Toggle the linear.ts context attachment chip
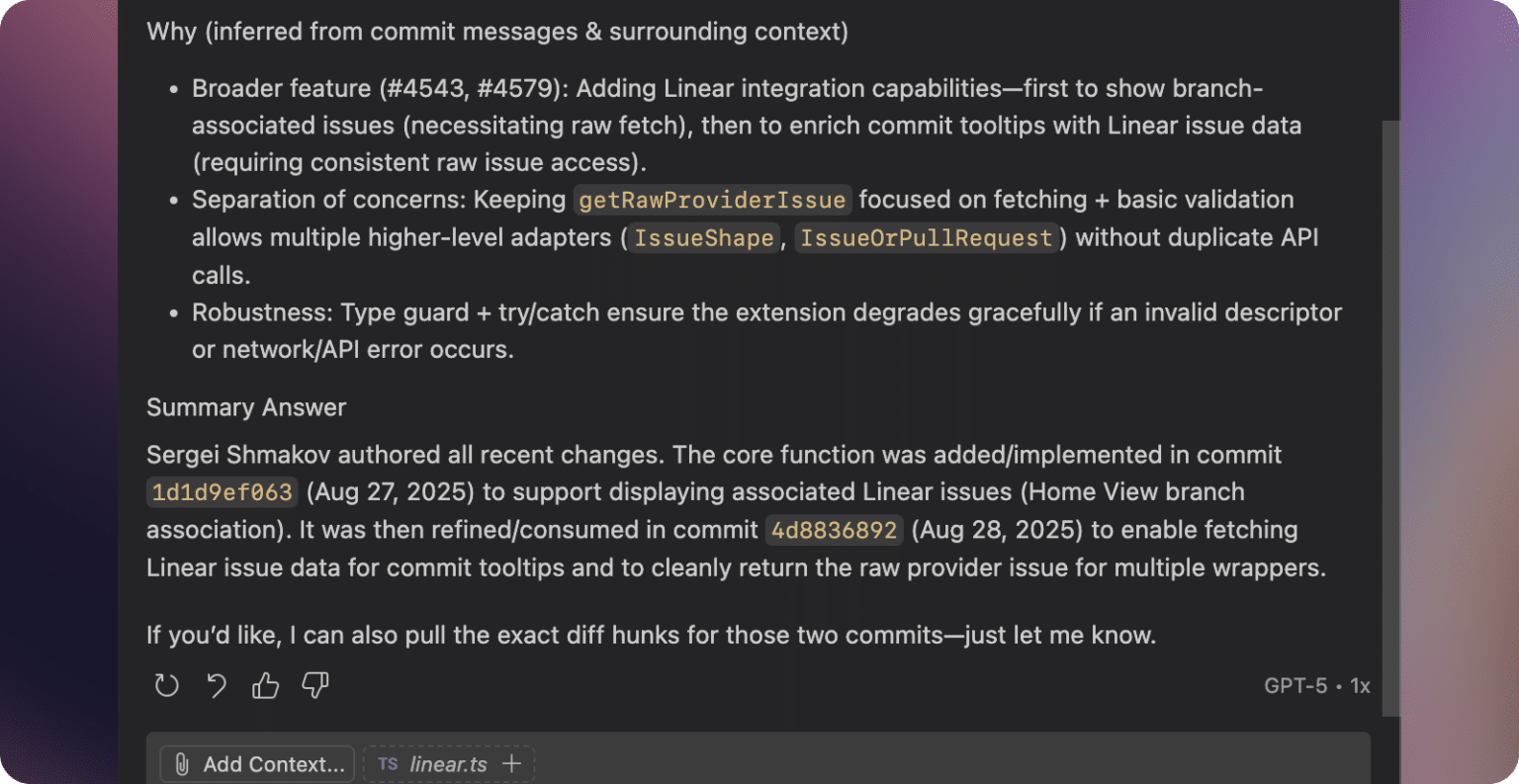This screenshot has width=1519, height=784. [x=449, y=763]
